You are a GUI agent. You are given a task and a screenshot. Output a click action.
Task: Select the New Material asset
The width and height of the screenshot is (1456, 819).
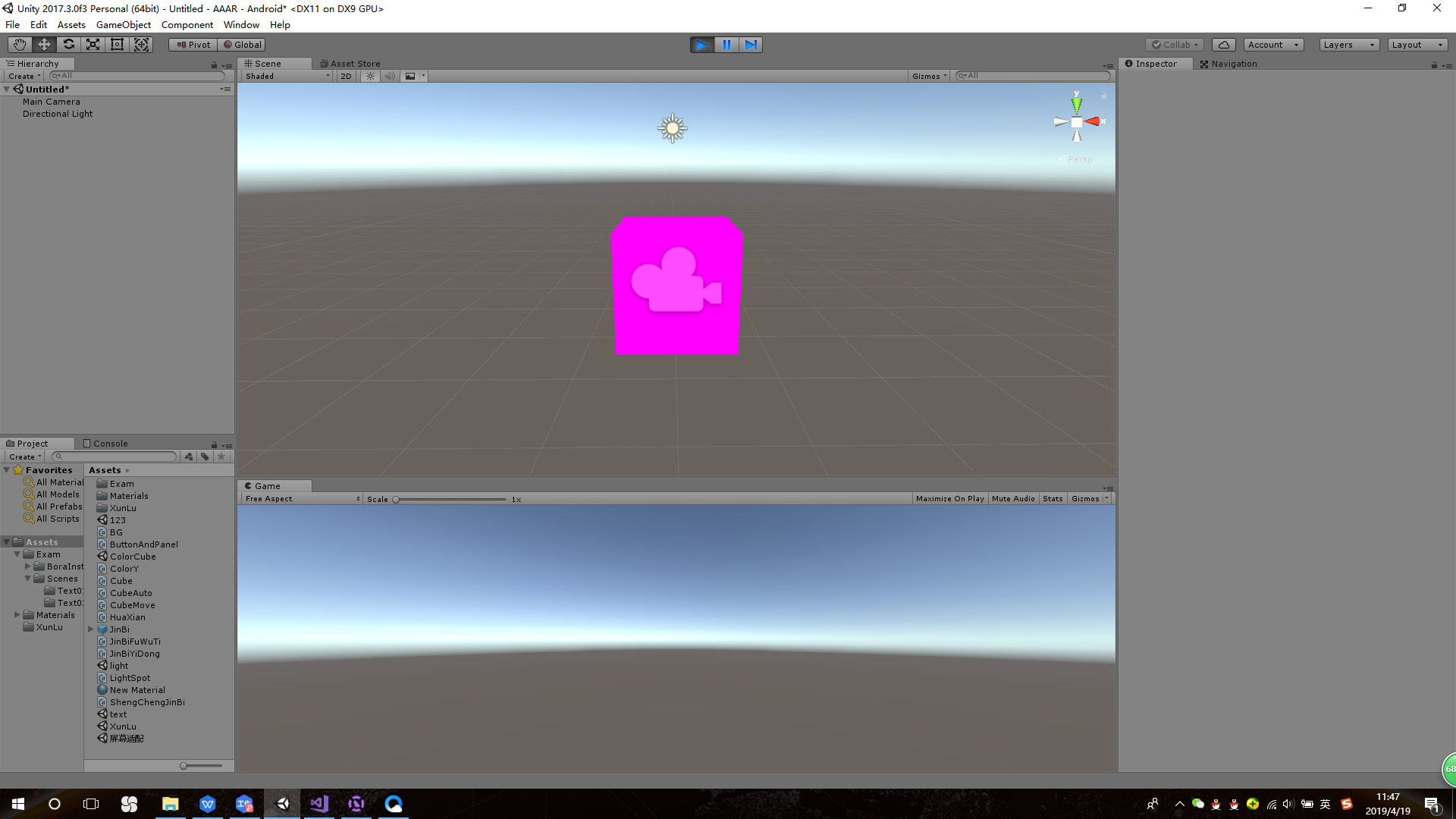point(137,689)
